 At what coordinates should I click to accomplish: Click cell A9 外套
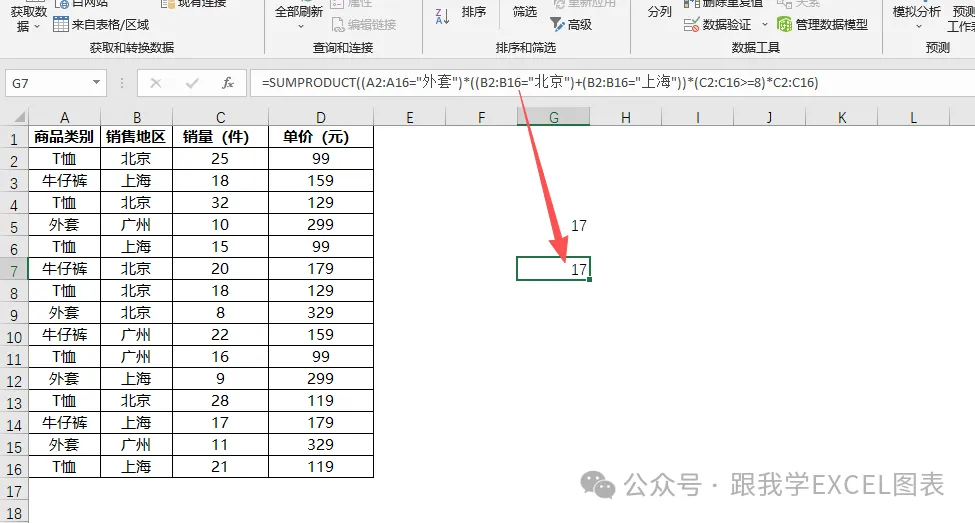click(64, 313)
